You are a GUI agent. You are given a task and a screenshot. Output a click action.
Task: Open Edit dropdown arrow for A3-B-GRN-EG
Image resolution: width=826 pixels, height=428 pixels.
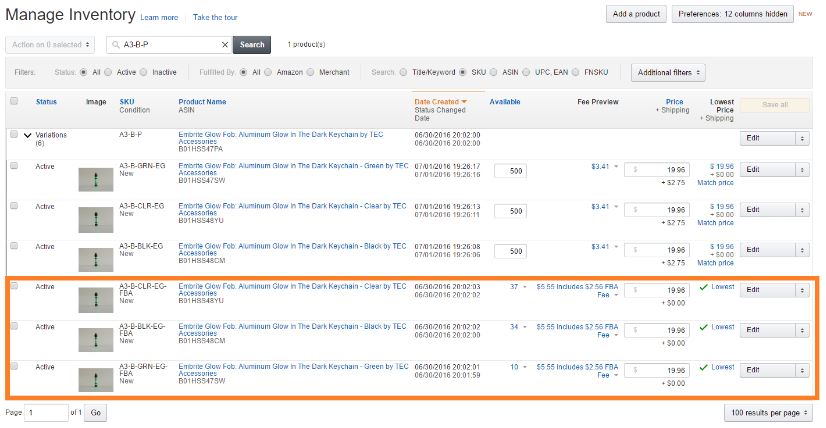[802, 170]
